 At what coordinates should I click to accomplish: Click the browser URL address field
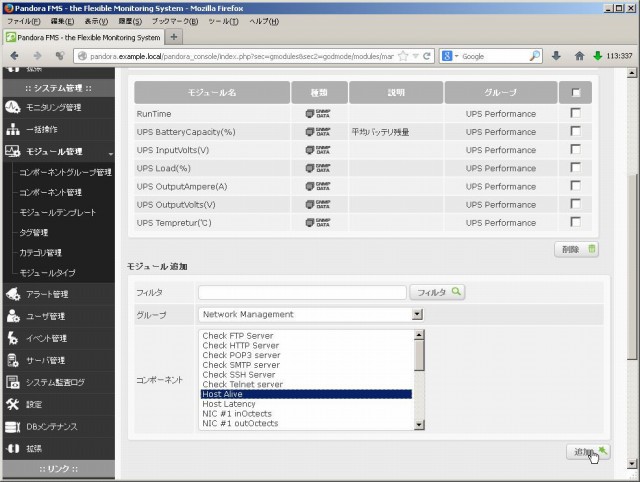pos(242,56)
